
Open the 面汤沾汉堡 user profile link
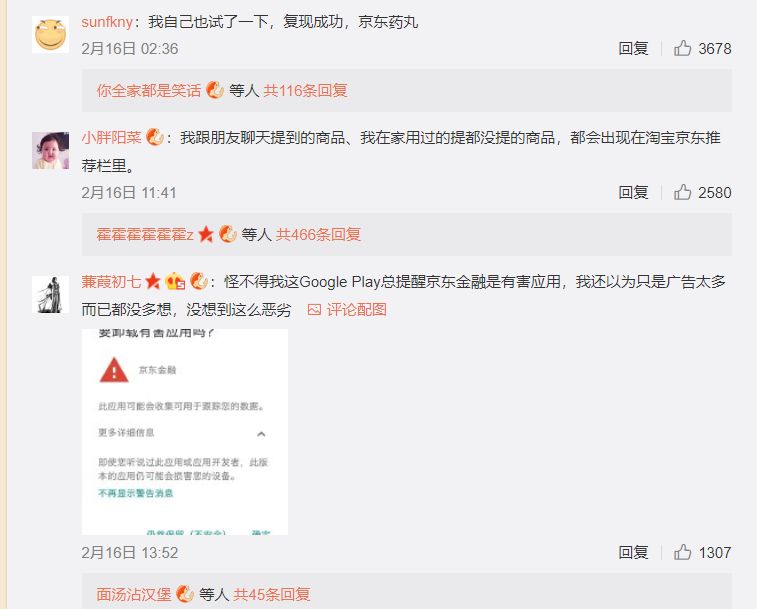(134, 595)
